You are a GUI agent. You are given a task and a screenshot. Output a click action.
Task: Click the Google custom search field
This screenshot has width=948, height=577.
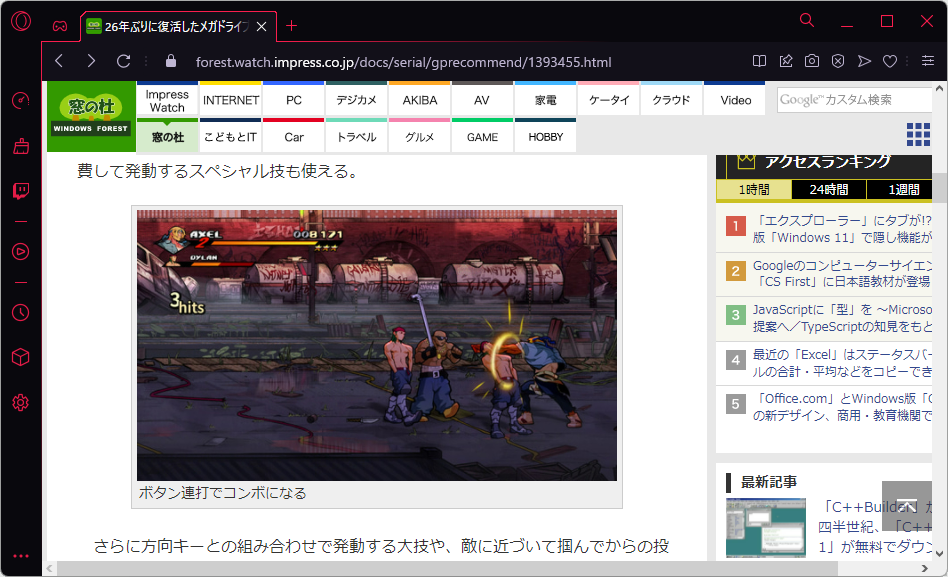click(x=853, y=99)
